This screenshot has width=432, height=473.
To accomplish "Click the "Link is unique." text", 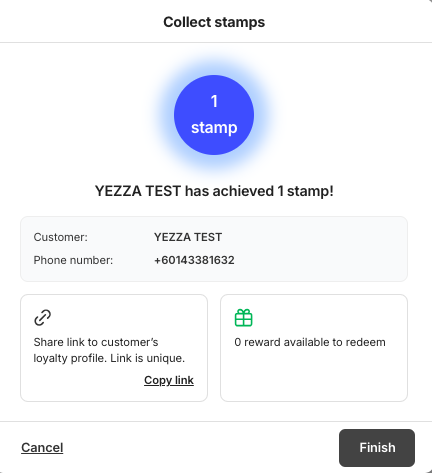I will click(x=147, y=358).
